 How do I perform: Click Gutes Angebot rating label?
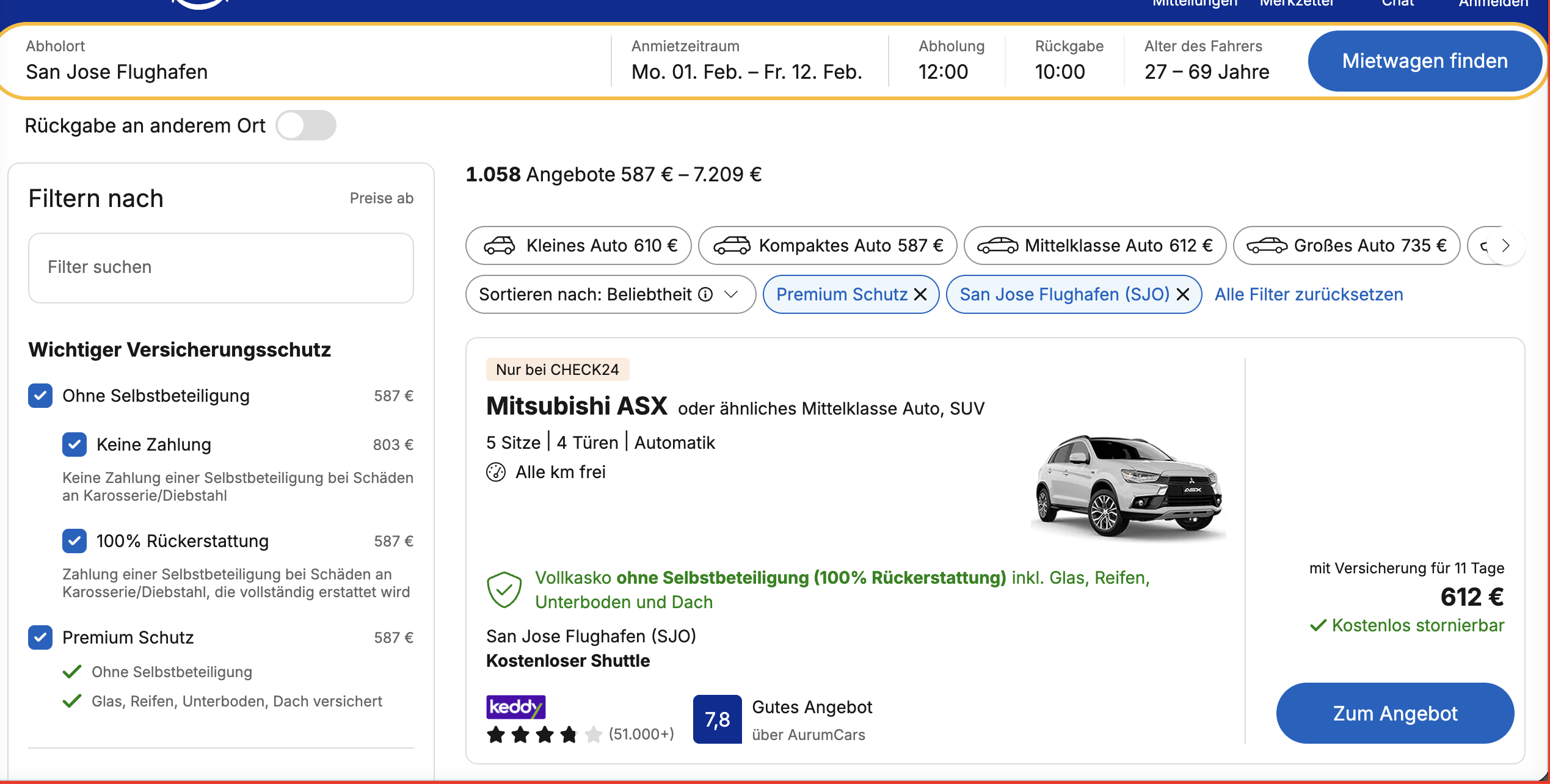[812, 707]
